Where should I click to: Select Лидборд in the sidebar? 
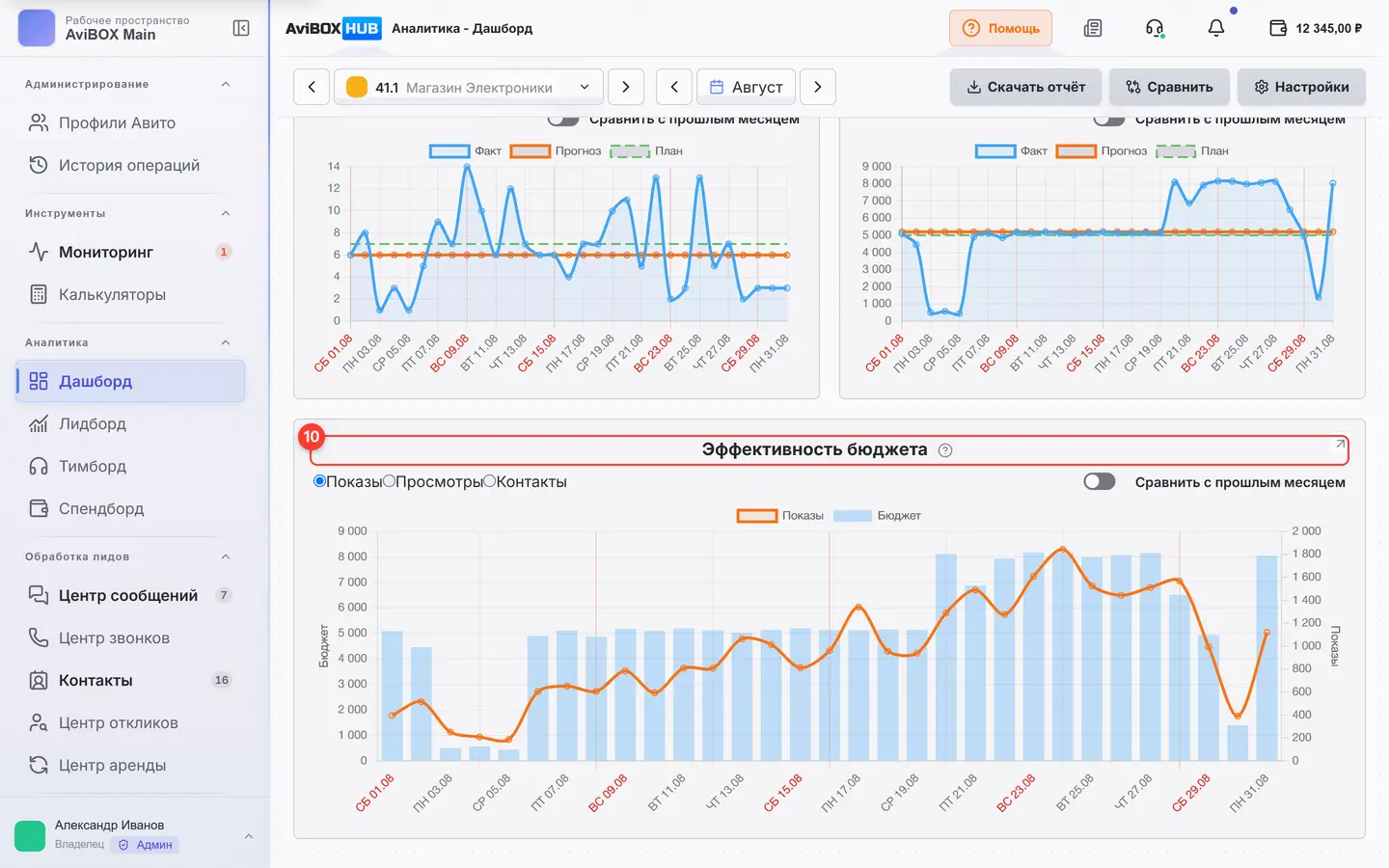click(x=130, y=423)
